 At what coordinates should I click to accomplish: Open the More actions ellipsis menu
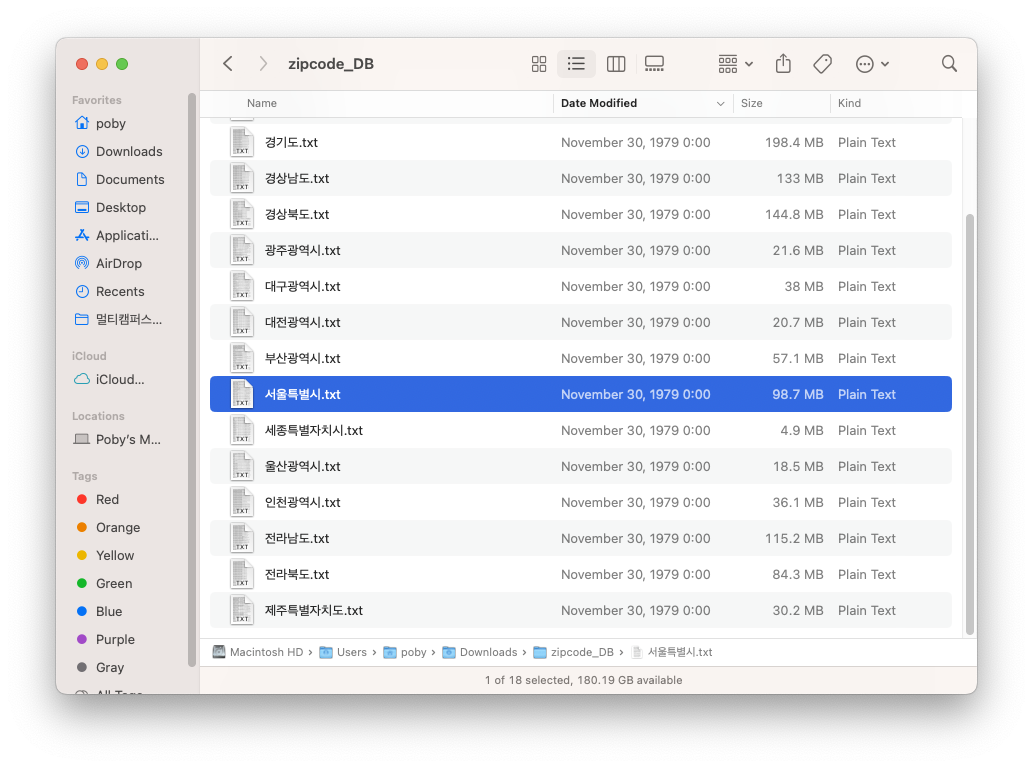872,64
